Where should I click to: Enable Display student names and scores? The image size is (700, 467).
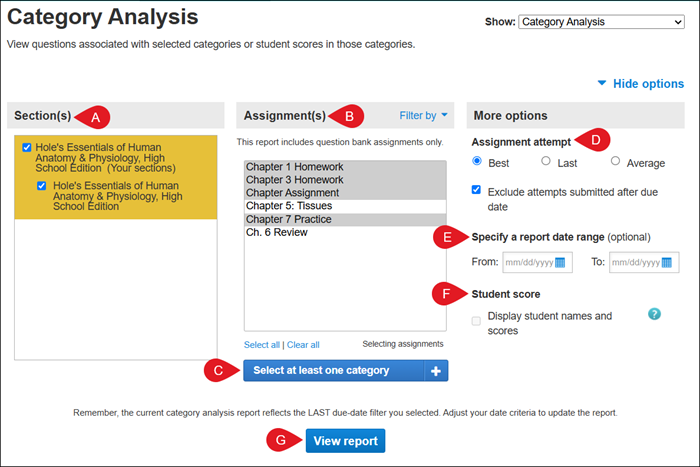pyautogui.click(x=477, y=318)
